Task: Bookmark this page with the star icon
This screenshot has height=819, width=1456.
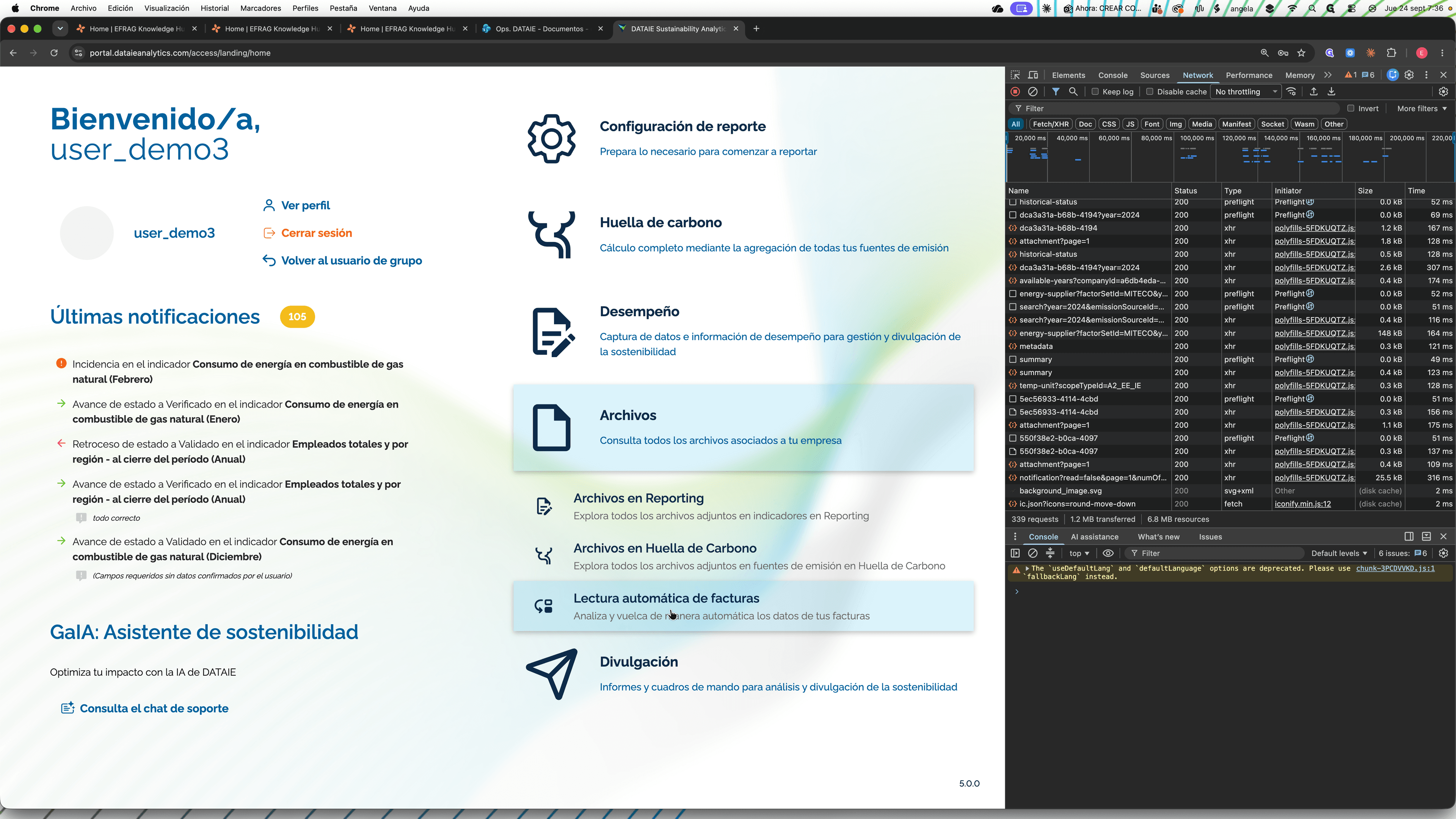Action: pyautogui.click(x=1302, y=53)
